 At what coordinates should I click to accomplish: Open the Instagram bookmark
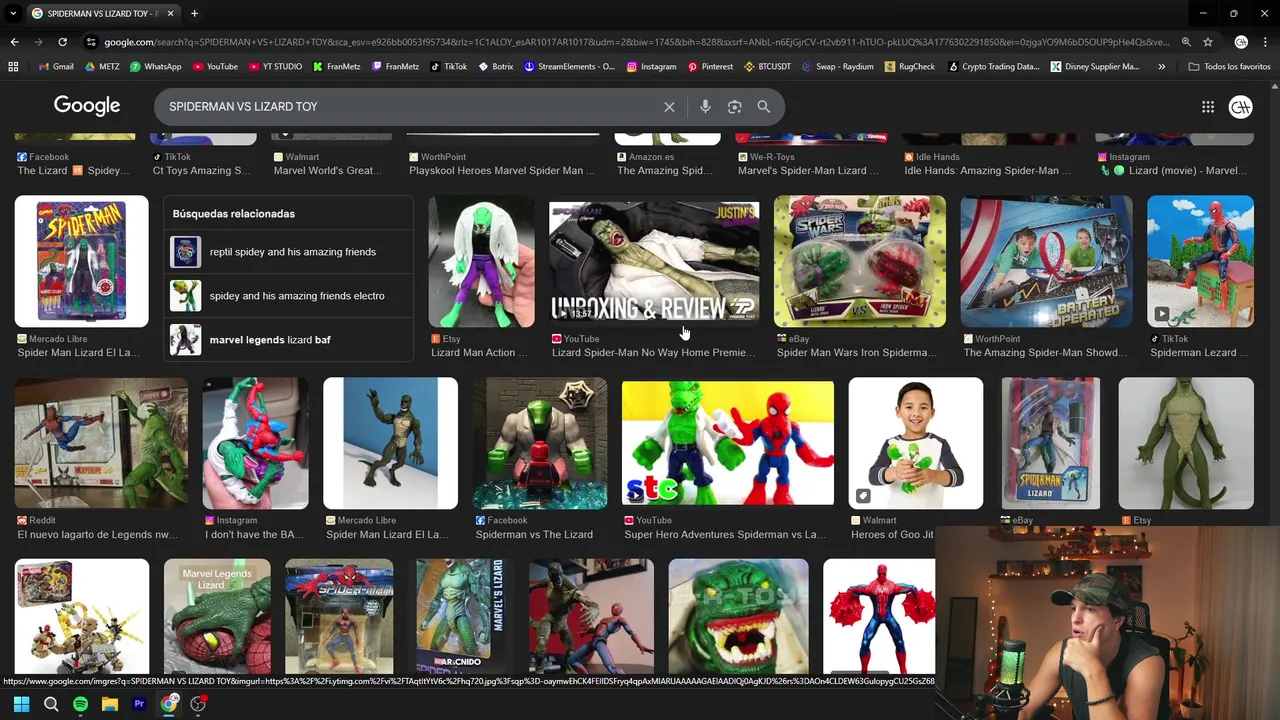coord(652,67)
